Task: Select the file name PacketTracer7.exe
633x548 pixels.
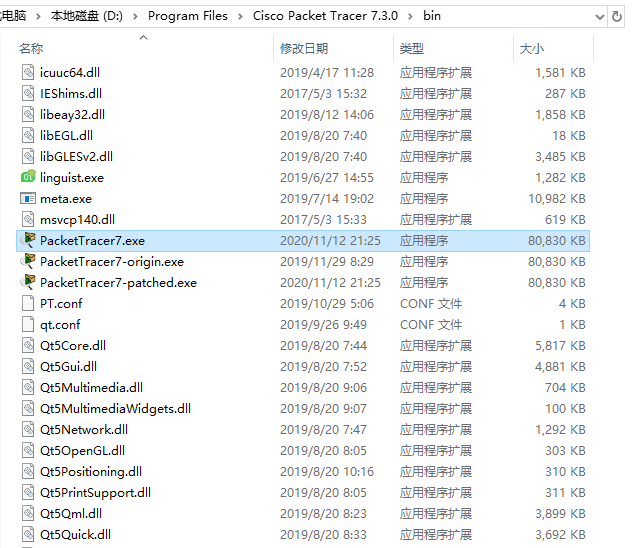Action: point(92,241)
